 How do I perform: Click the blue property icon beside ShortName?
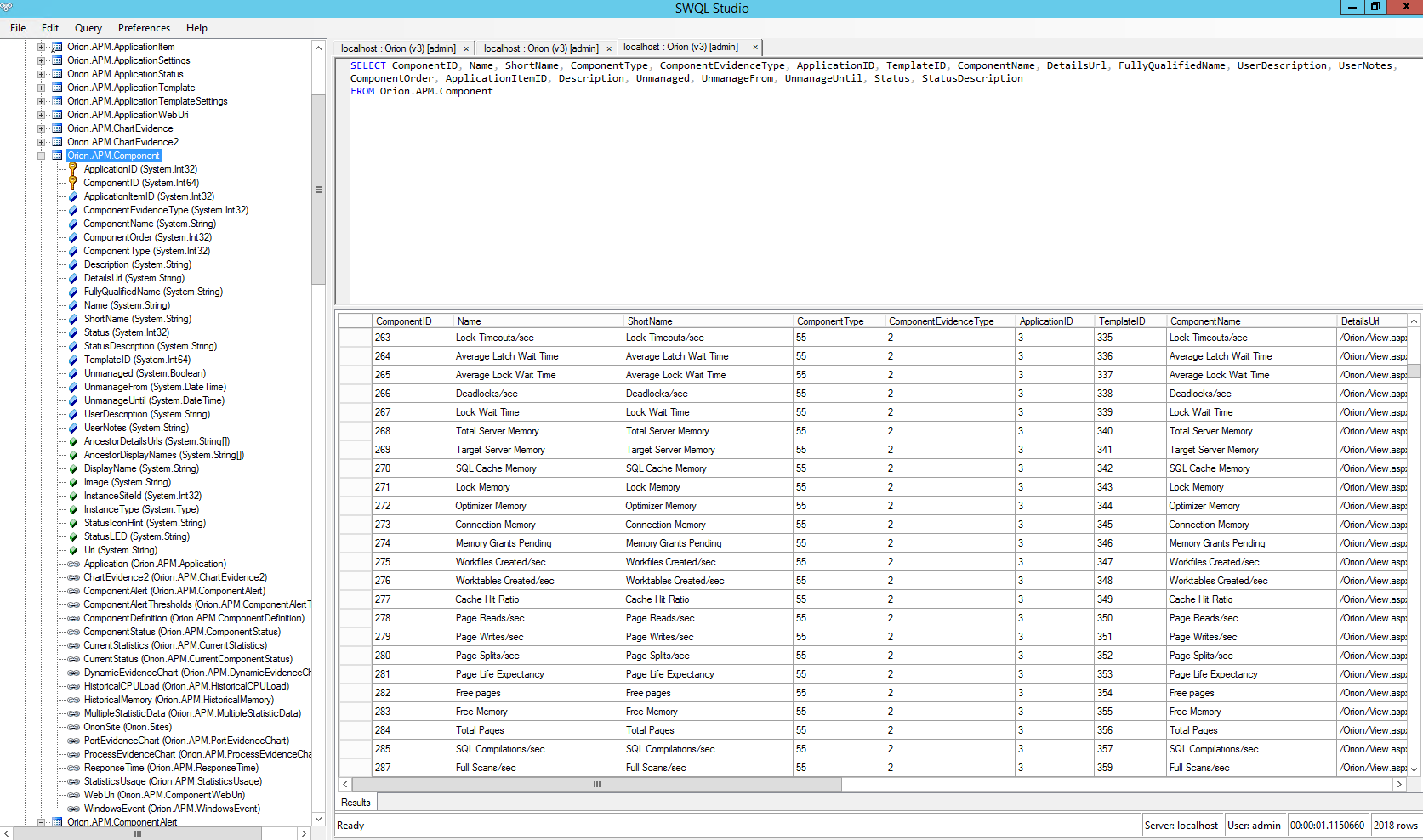[73, 319]
